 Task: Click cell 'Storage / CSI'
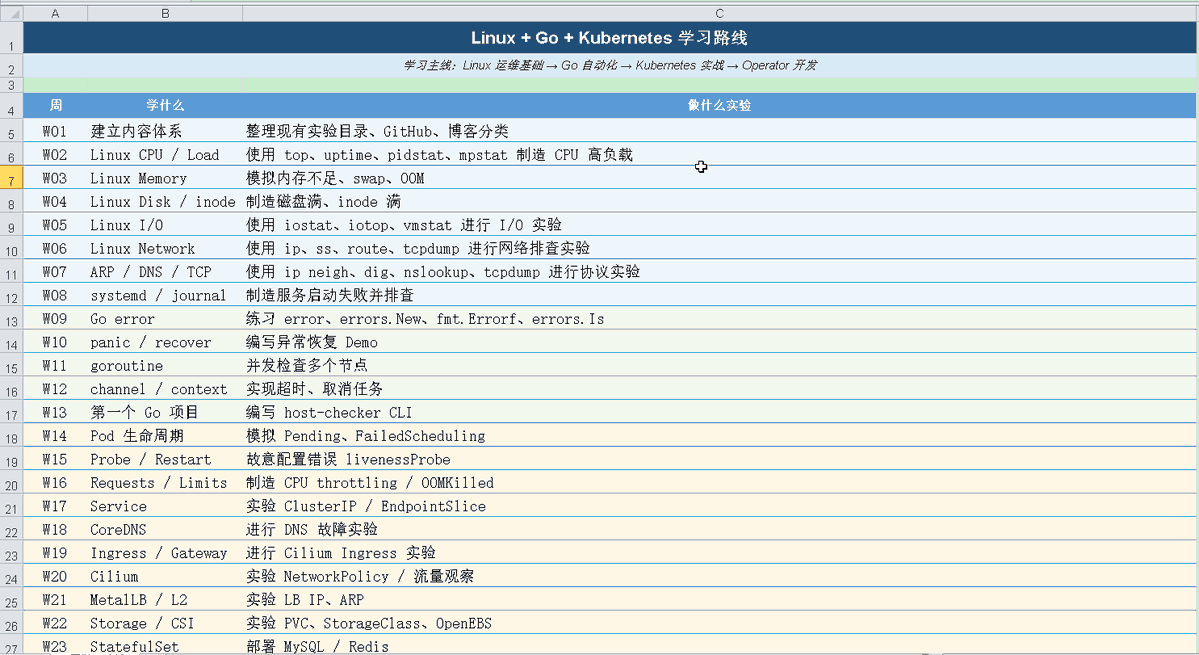pyautogui.click(x=165, y=623)
